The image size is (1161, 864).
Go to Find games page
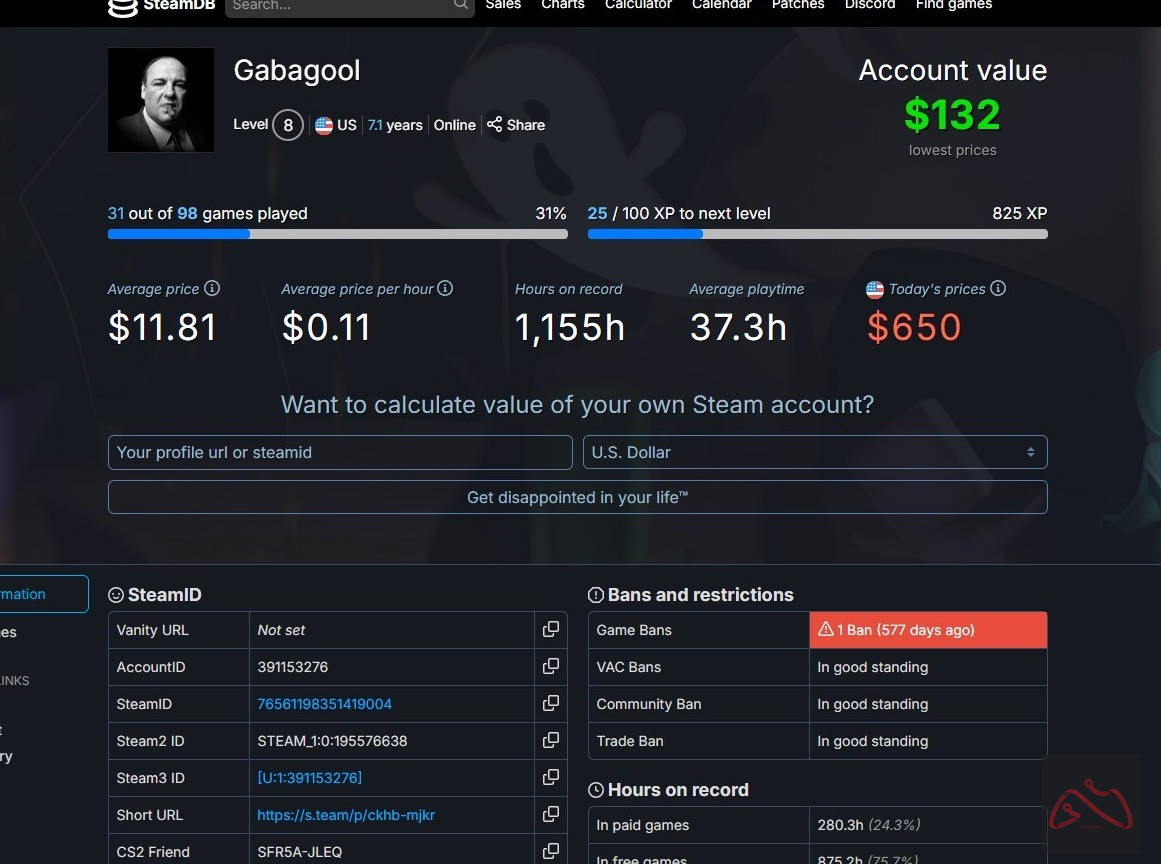pyautogui.click(x=953, y=5)
